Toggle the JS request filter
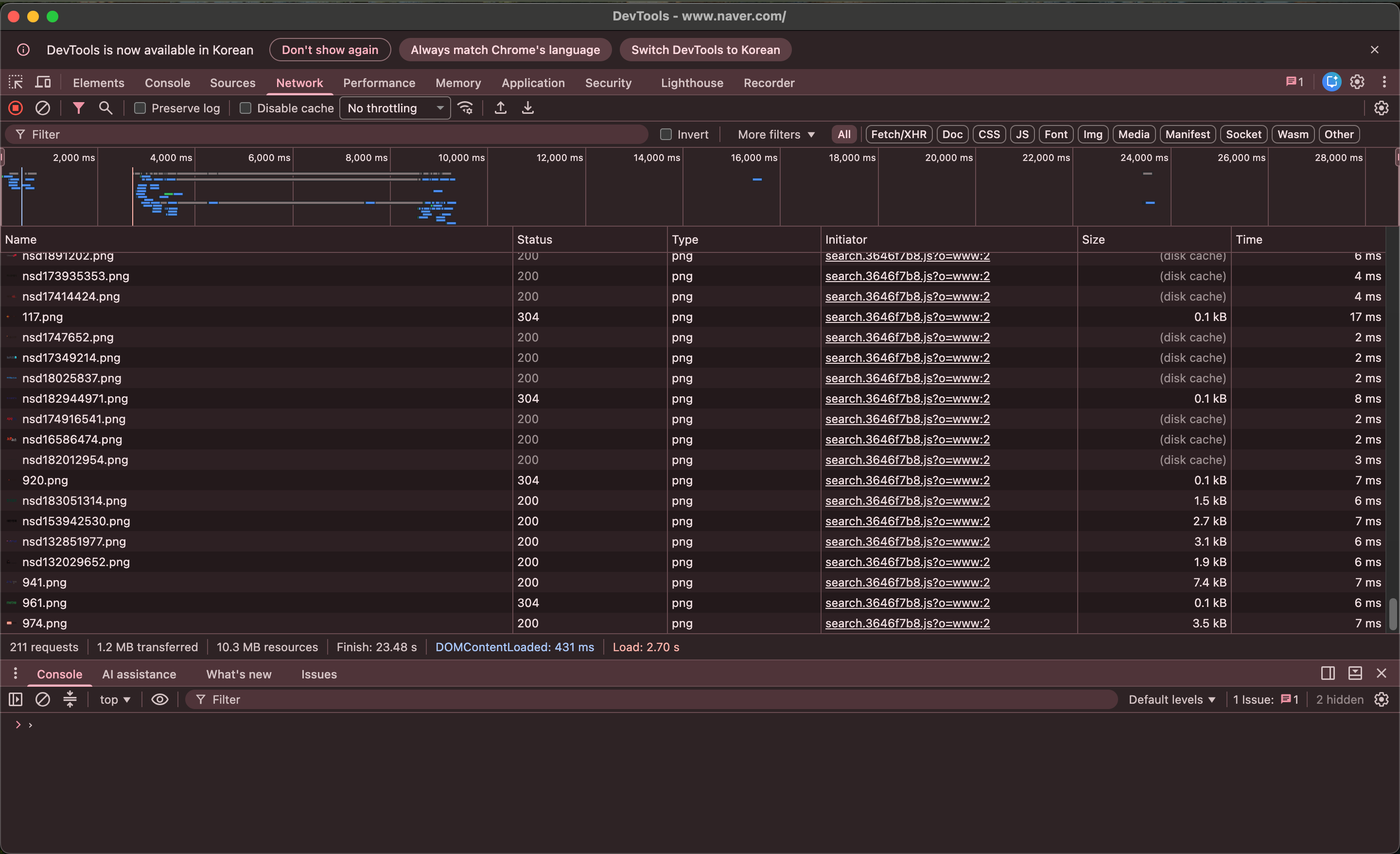Screen dimensions: 1400x854 click(1022, 134)
